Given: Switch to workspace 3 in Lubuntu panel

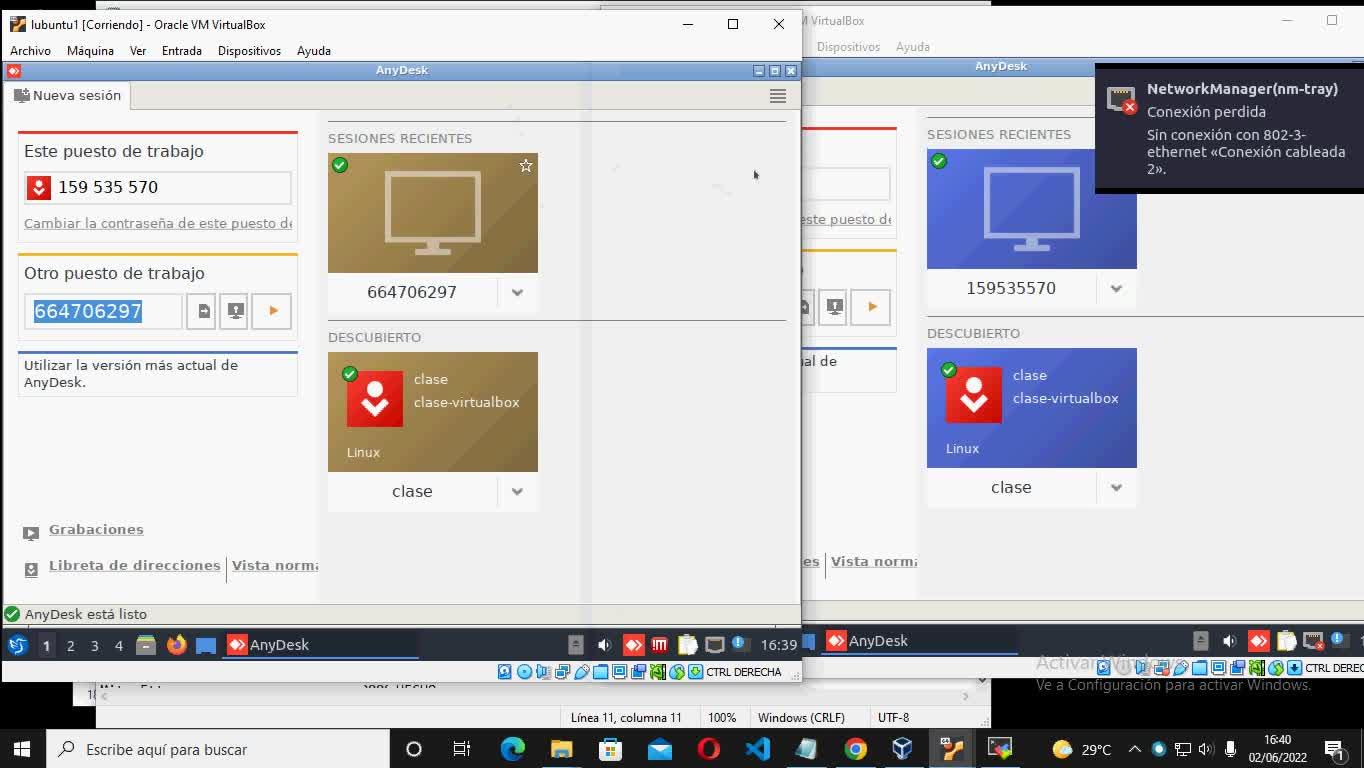Looking at the screenshot, I should tap(95, 646).
